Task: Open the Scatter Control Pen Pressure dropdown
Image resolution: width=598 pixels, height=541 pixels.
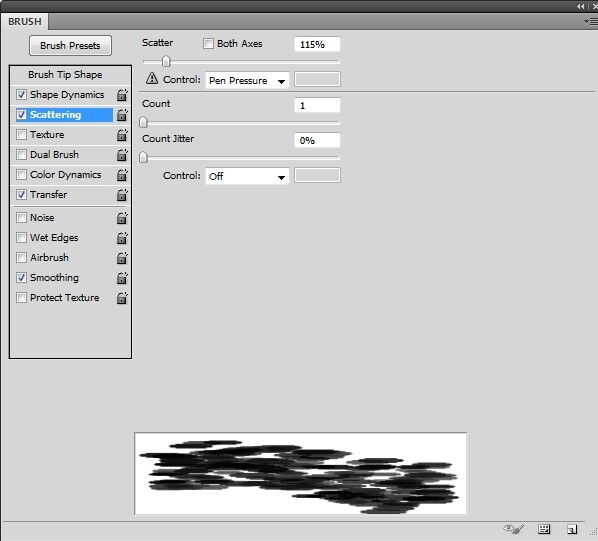Action: (x=247, y=80)
